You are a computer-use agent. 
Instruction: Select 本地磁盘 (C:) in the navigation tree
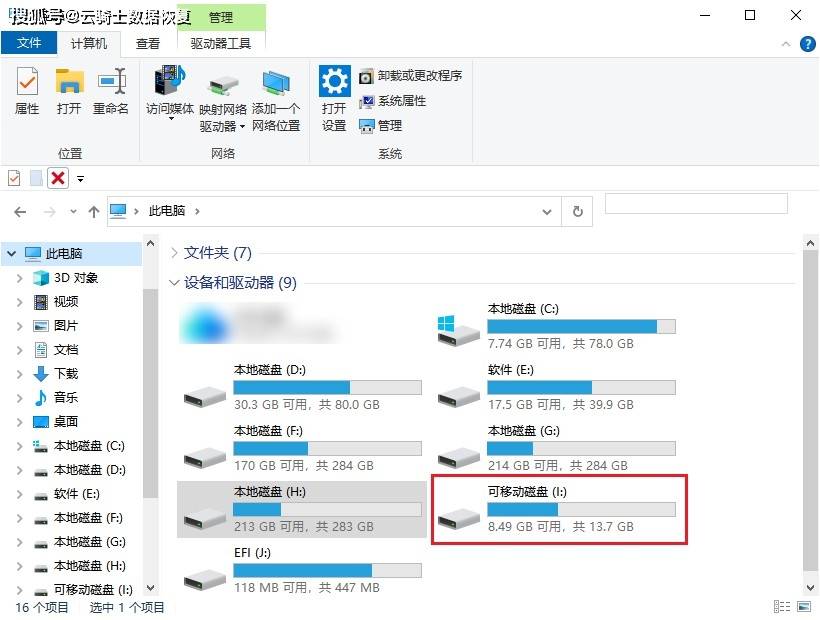click(89, 446)
